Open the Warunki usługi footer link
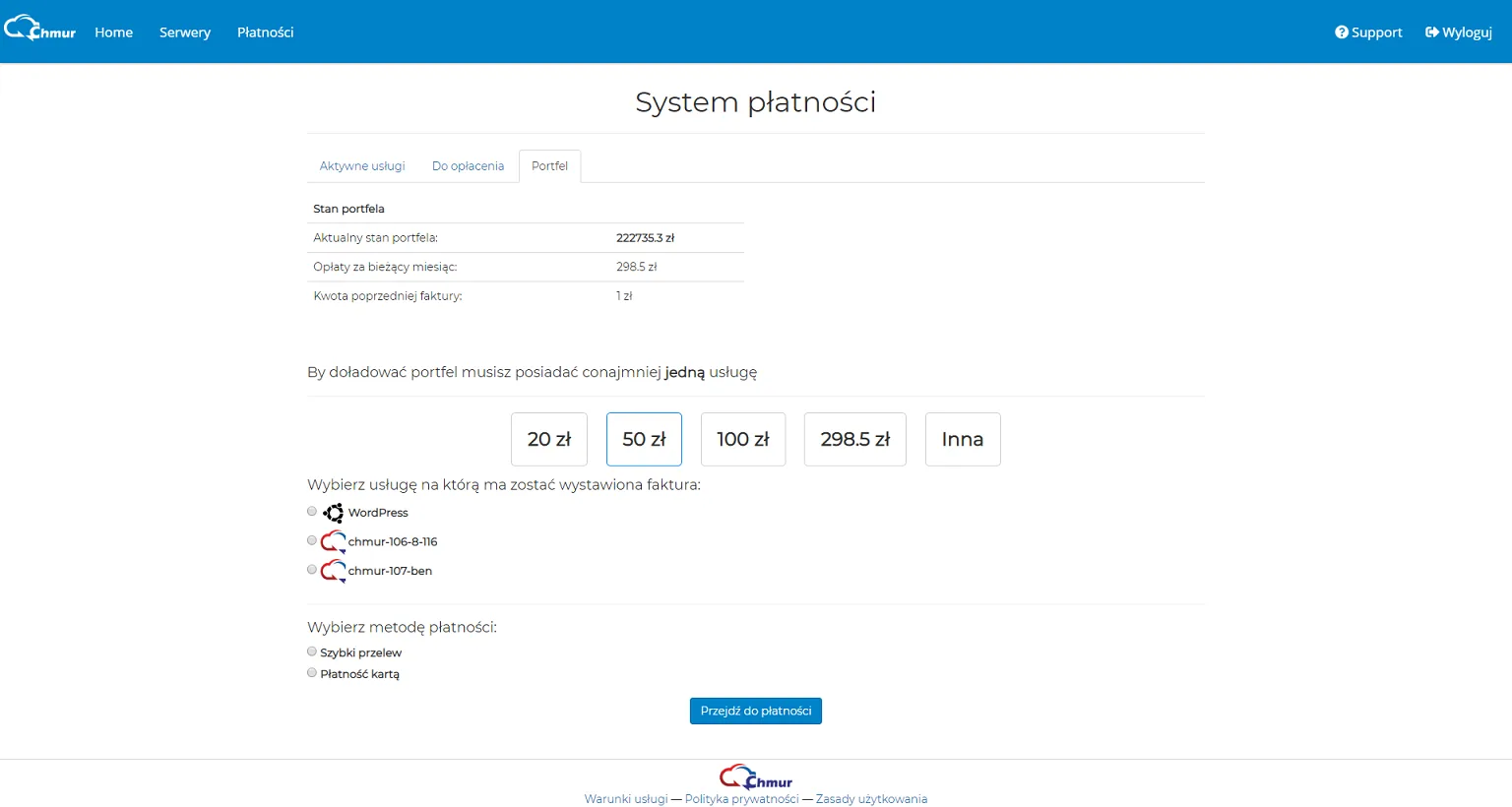Viewport: 1512px width, 807px height. tap(626, 799)
